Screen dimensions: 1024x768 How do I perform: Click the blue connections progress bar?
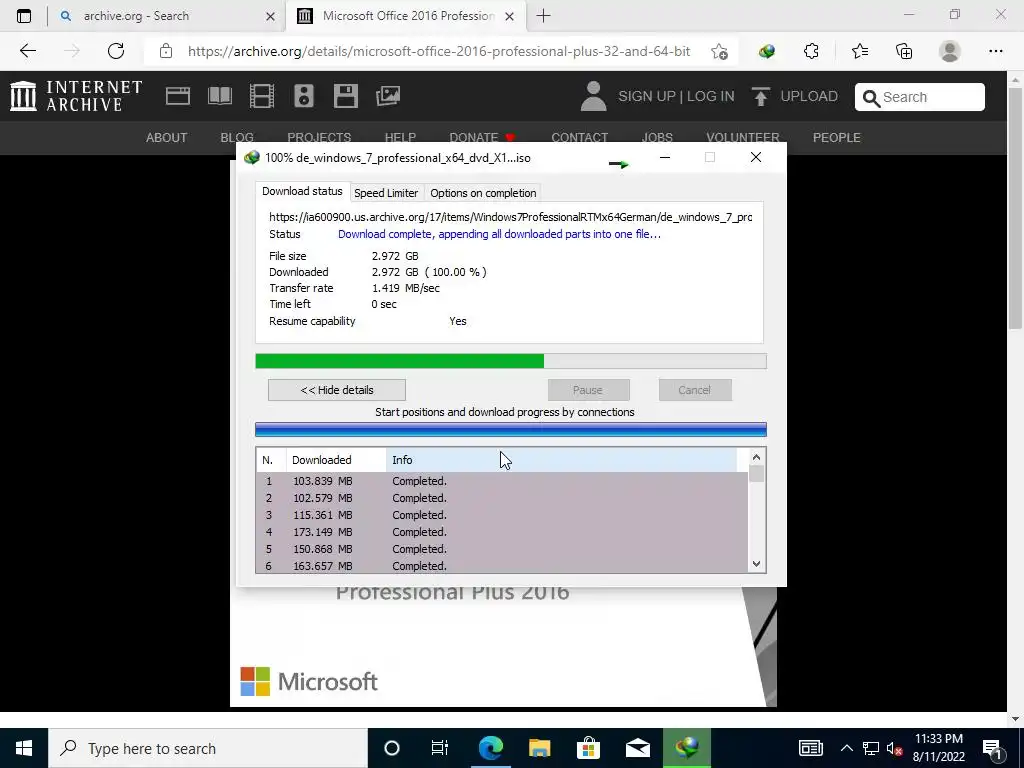tap(511, 429)
